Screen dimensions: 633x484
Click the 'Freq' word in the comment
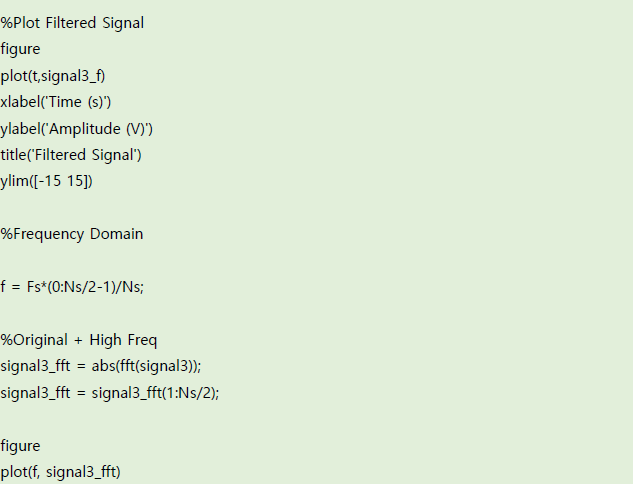pos(140,340)
